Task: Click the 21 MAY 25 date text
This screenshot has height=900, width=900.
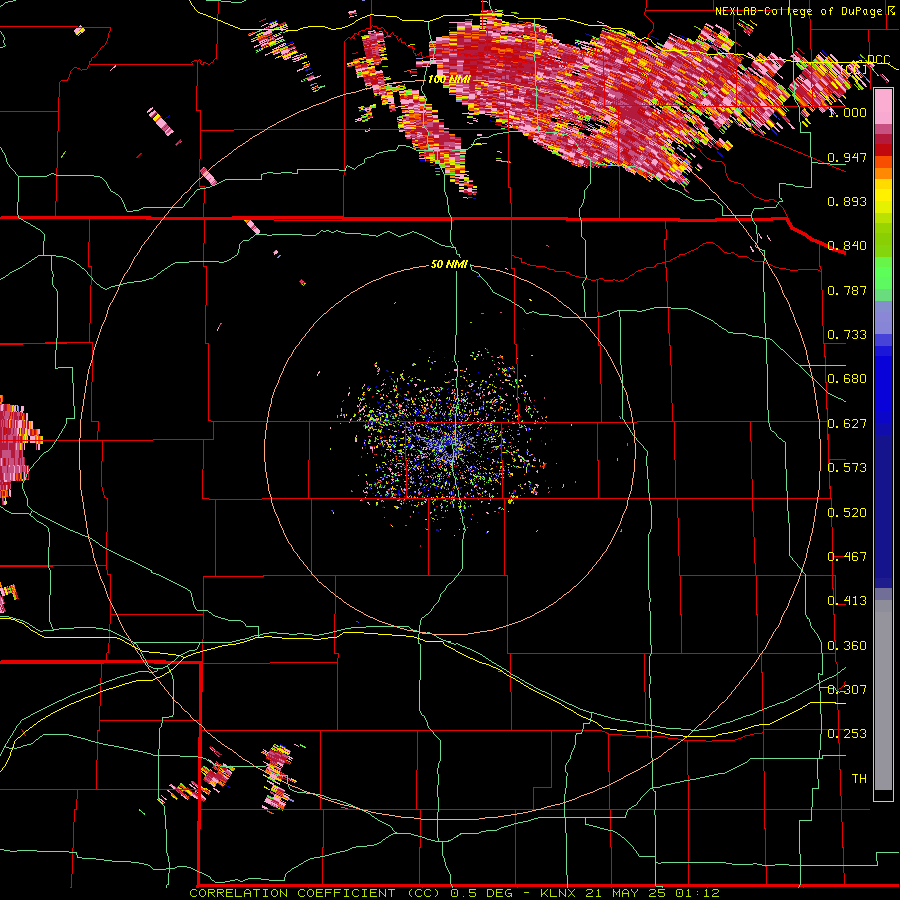Action: pos(626,893)
